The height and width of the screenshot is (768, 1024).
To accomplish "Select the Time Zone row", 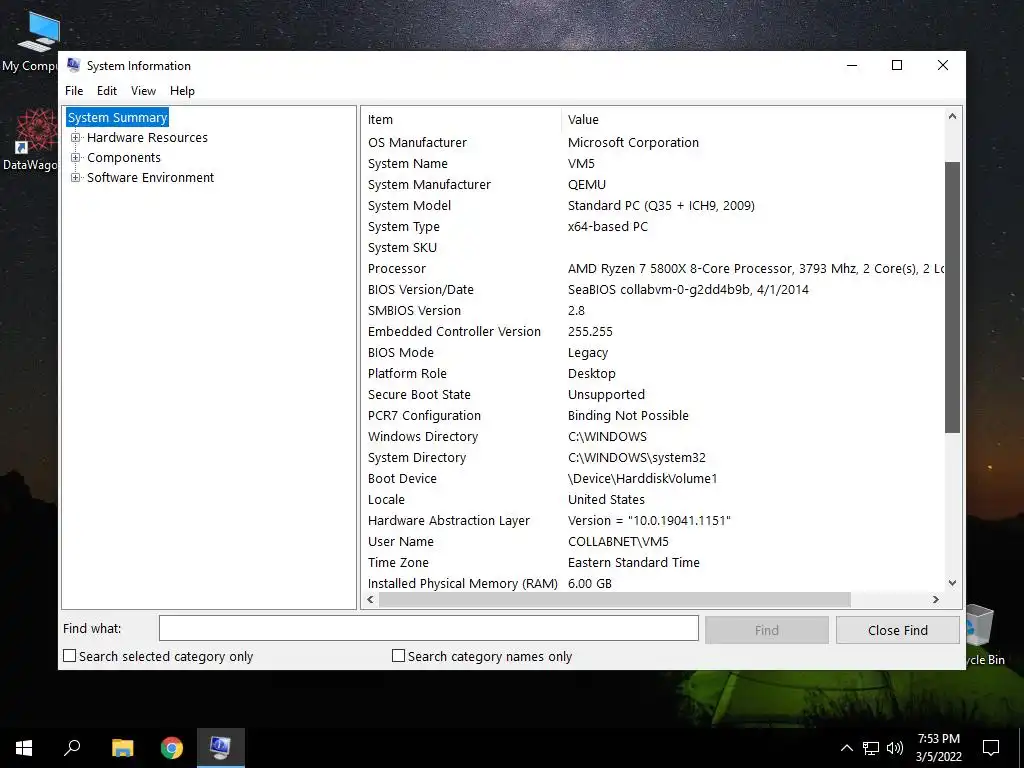I will click(x=654, y=562).
